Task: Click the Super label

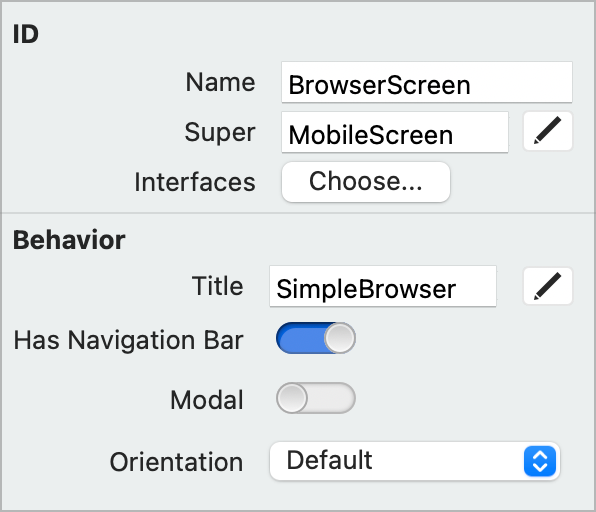Action: [x=220, y=133]
